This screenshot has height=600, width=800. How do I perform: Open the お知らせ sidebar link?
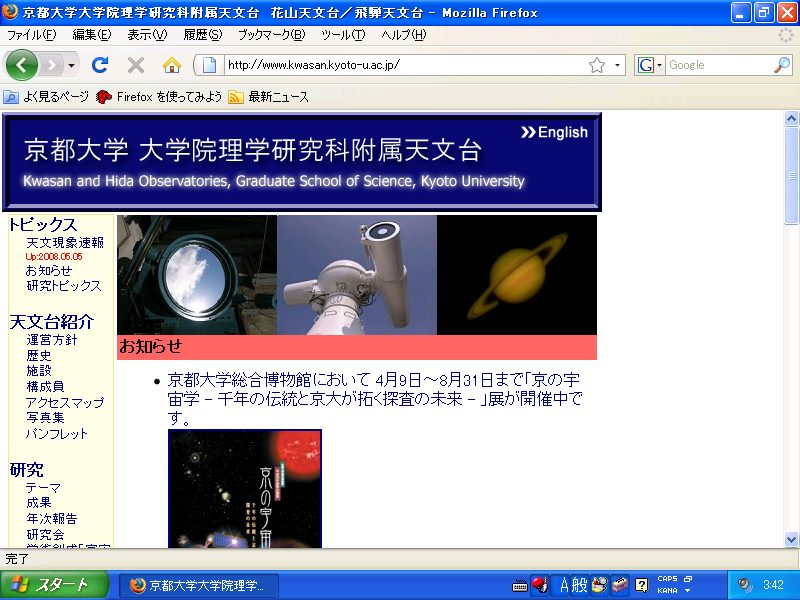pyautogui.click(x=48, y=270)
